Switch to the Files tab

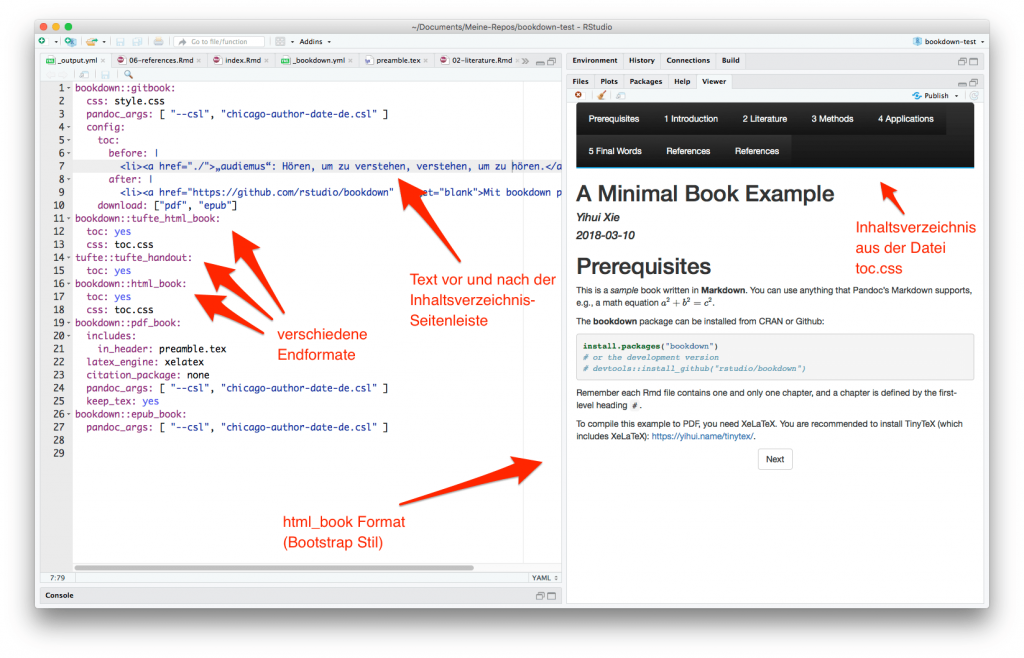coord(580,82)
